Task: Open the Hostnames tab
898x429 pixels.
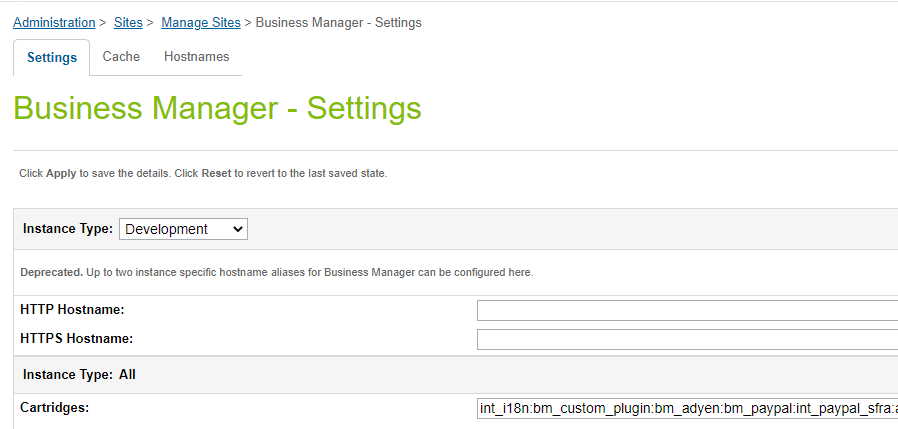Action: [196, 57]
